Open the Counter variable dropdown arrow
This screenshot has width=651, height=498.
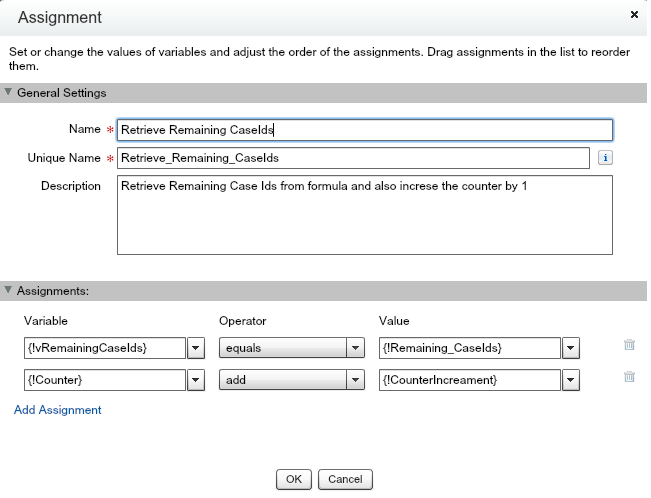point(196,380)
